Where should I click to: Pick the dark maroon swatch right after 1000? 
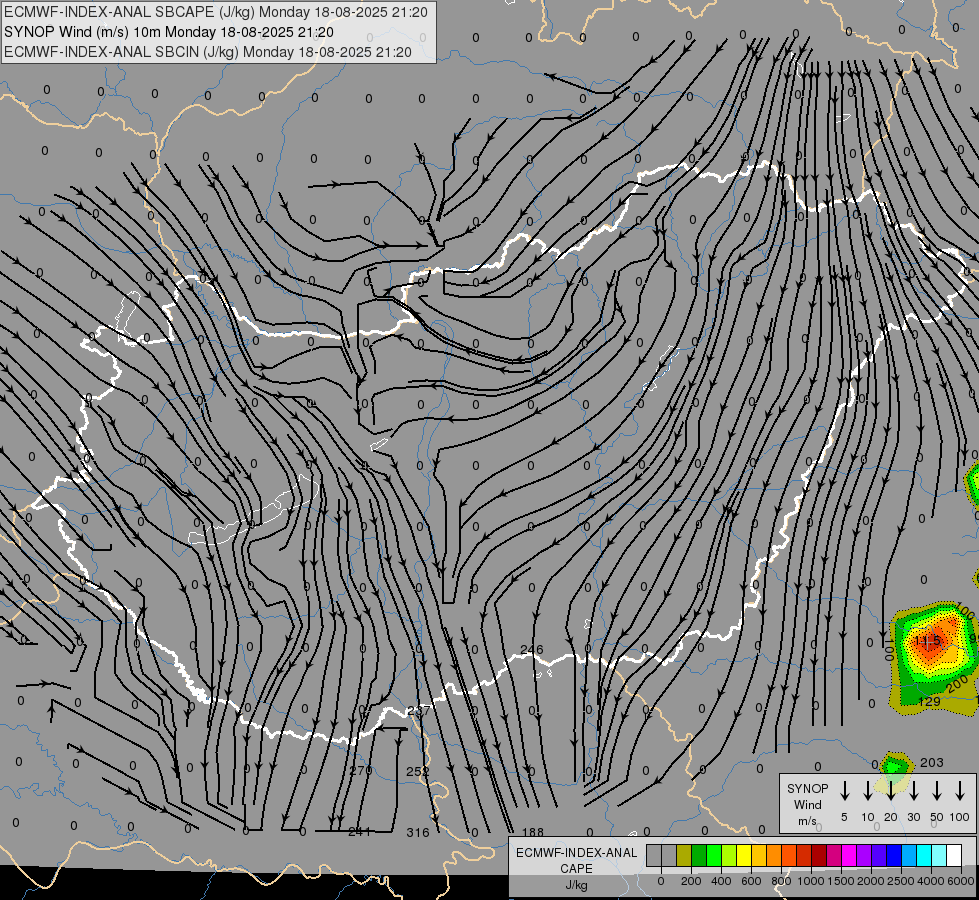[819, 855]
